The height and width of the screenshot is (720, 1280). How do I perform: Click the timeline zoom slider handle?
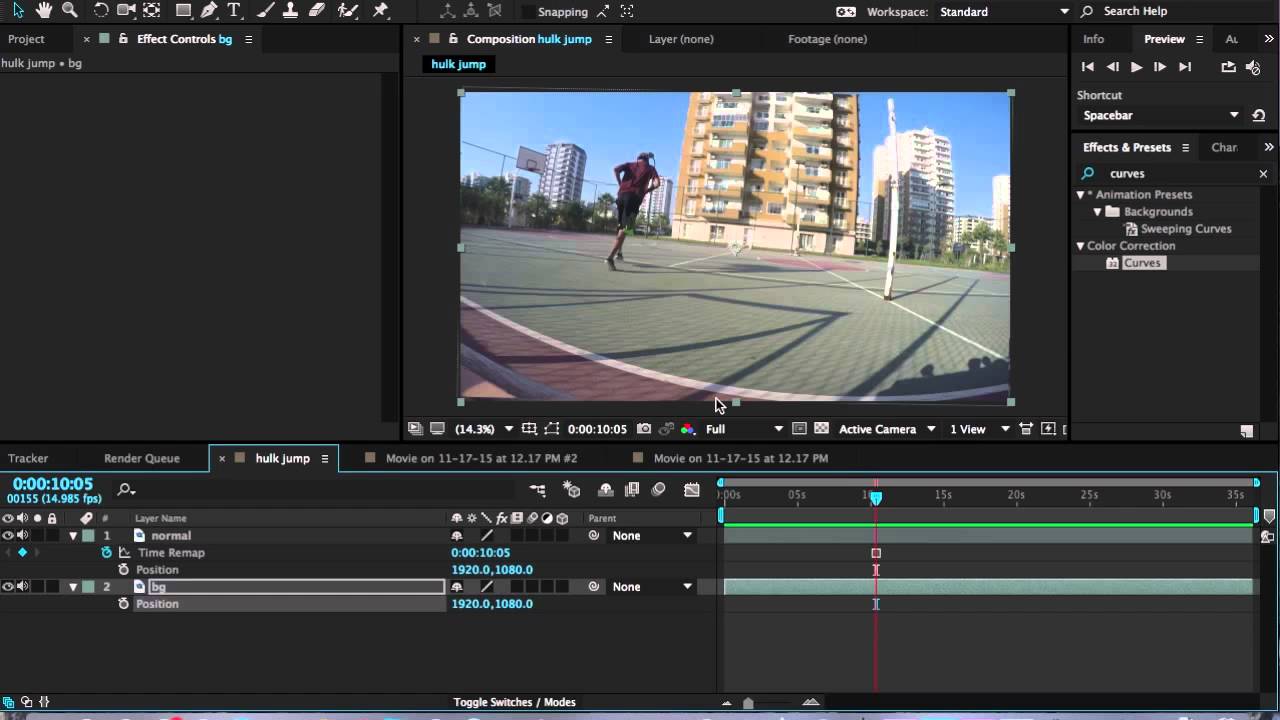click(x=748, y=703)
